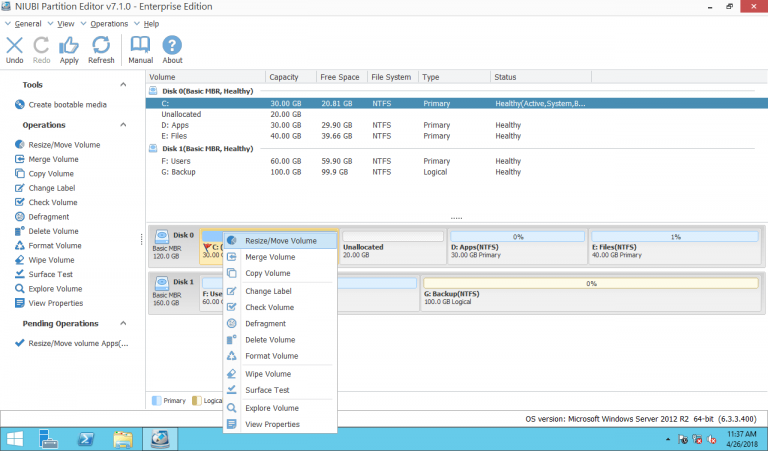The height and width of the screenshot is (451, 768).
Task: Collapse the Tools panel section
Action: click(123, 85)
